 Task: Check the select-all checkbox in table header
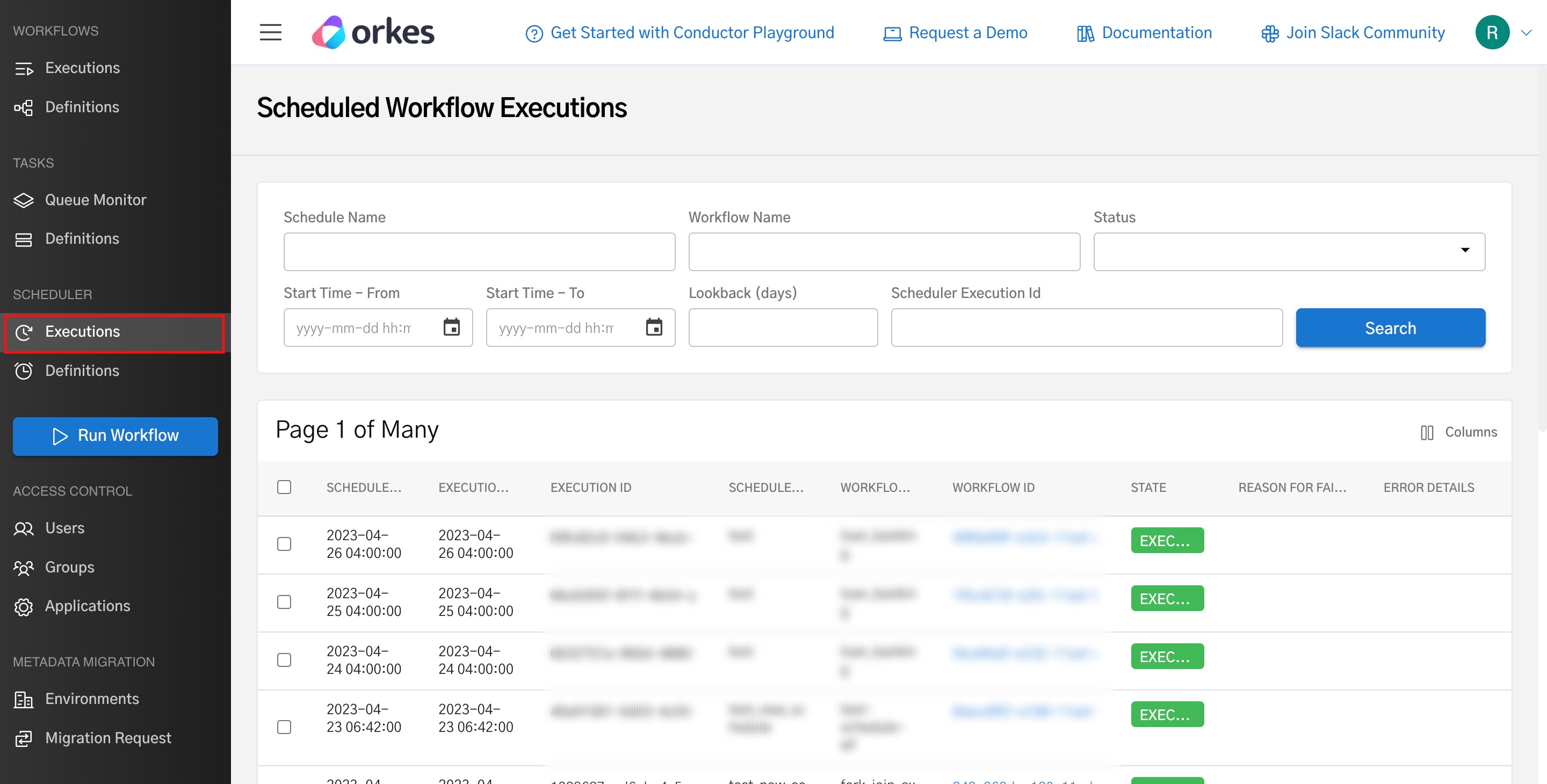tap(284, 487)
